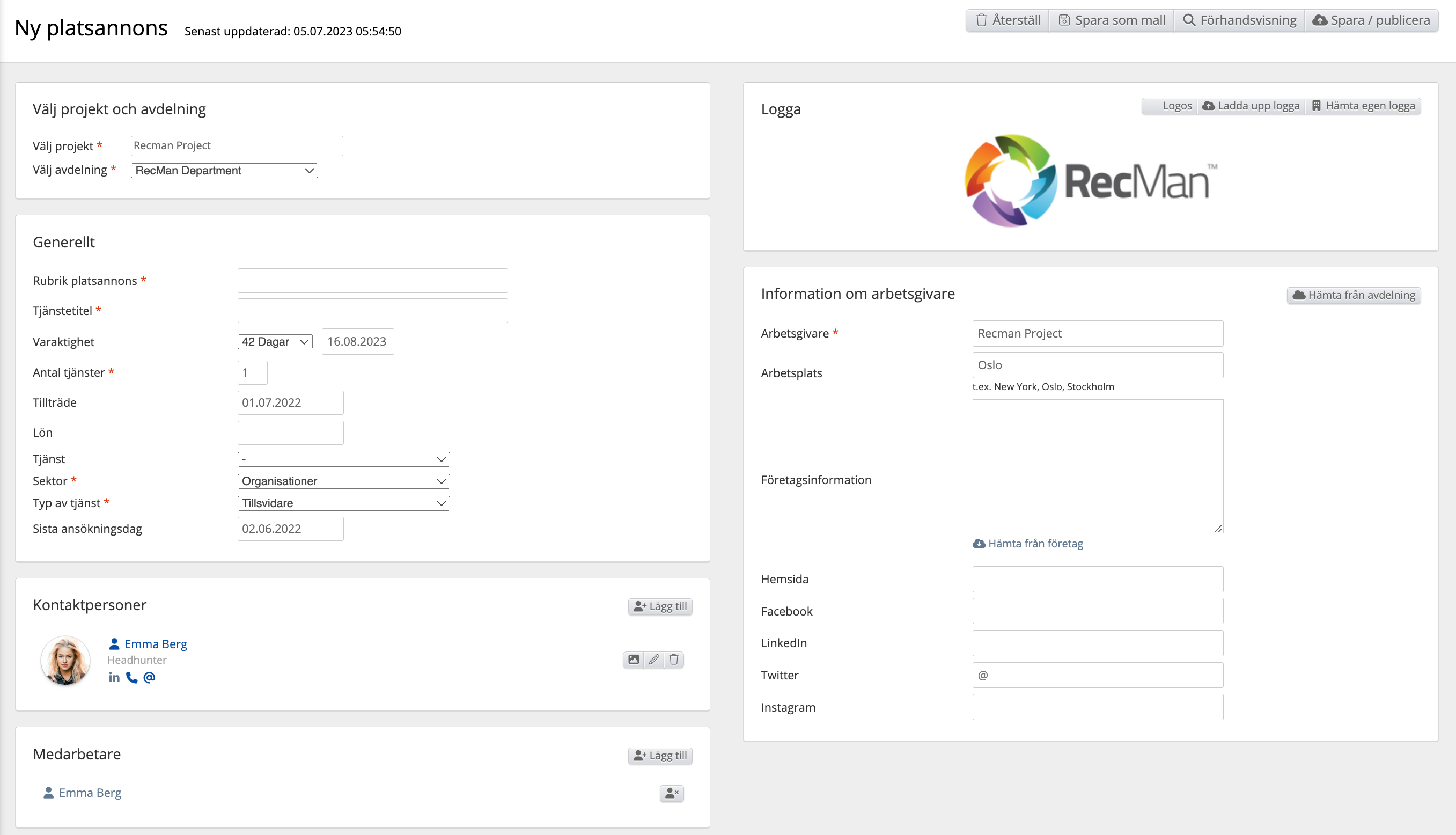Screen dimensions: 1456x835
Task: Focus the Välj projekt field
Action: pyautogui.click(x=237, y=145)
